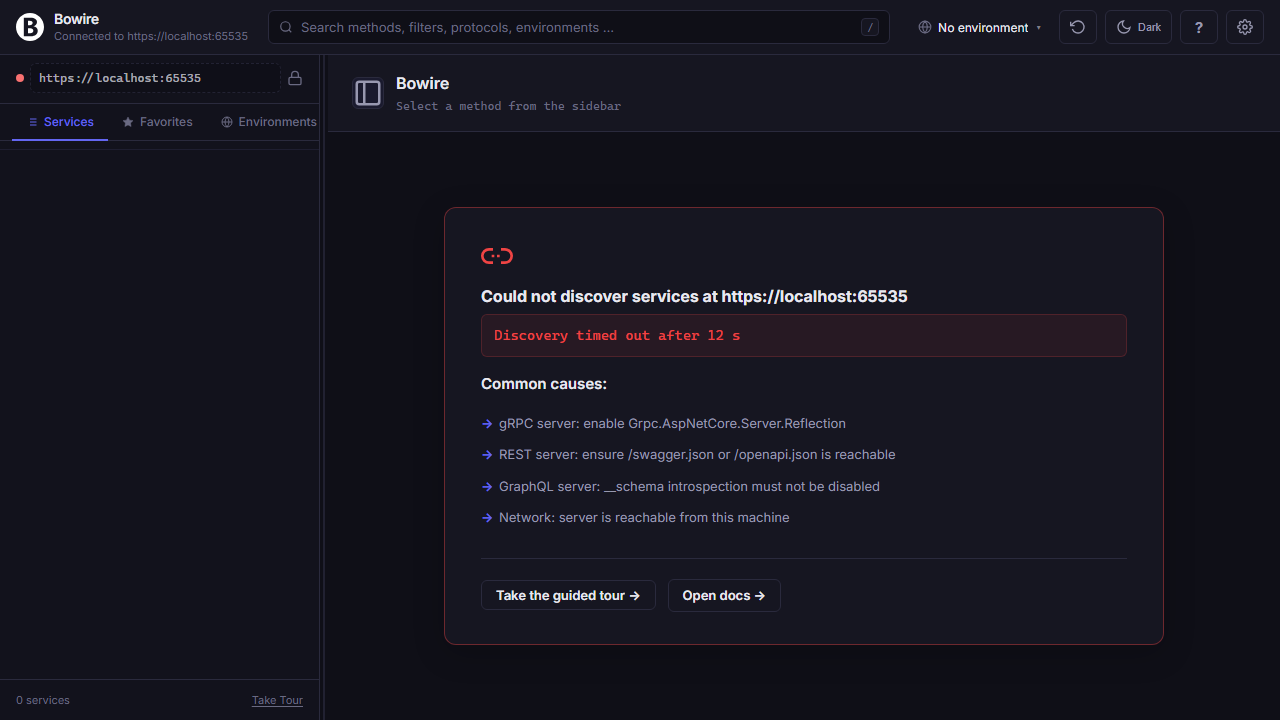Click the gRPC server cause line
The image size is (1280, 720).
tap(672, 423)
